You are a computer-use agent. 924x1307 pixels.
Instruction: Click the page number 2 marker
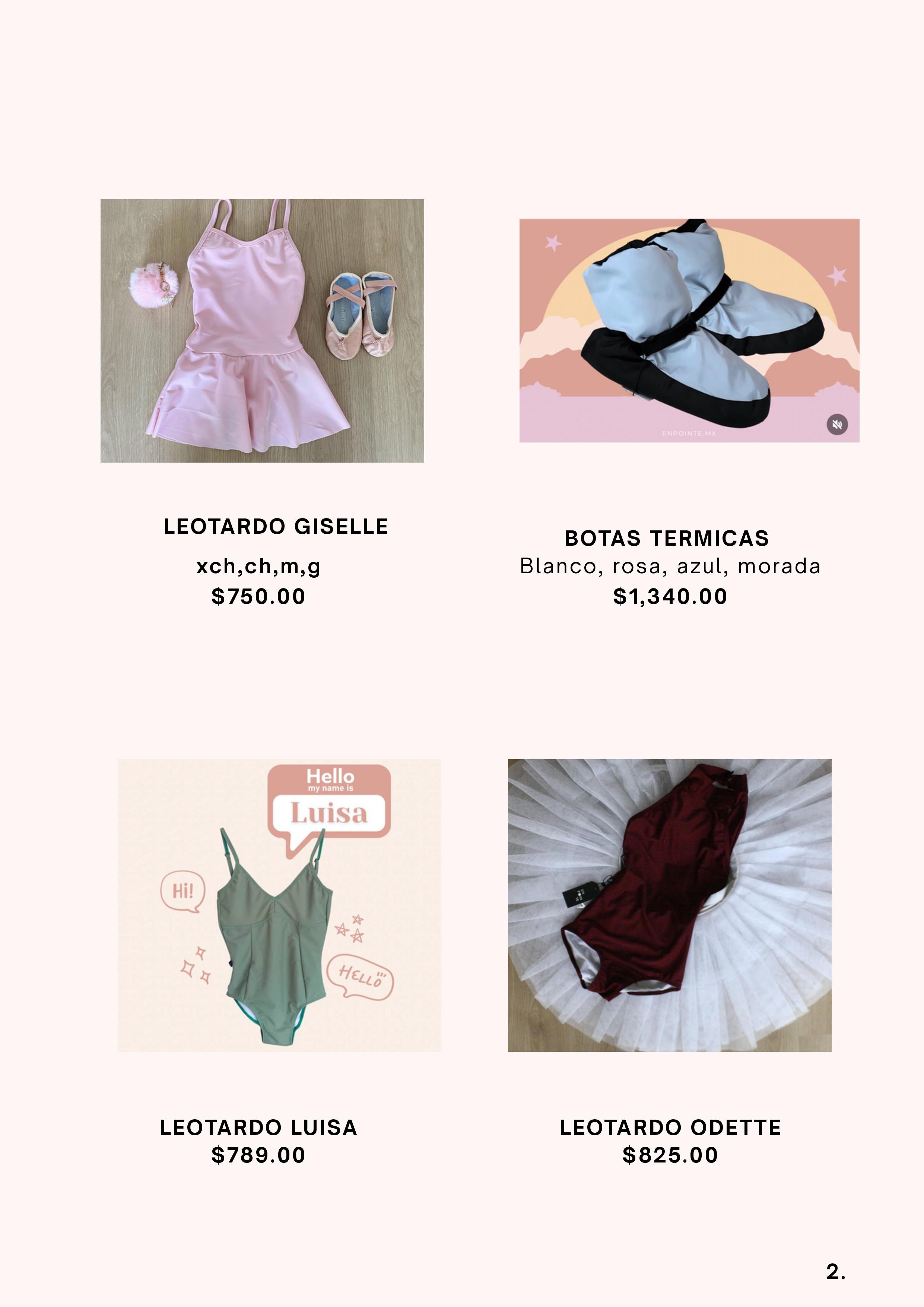tap(836, 1272)
